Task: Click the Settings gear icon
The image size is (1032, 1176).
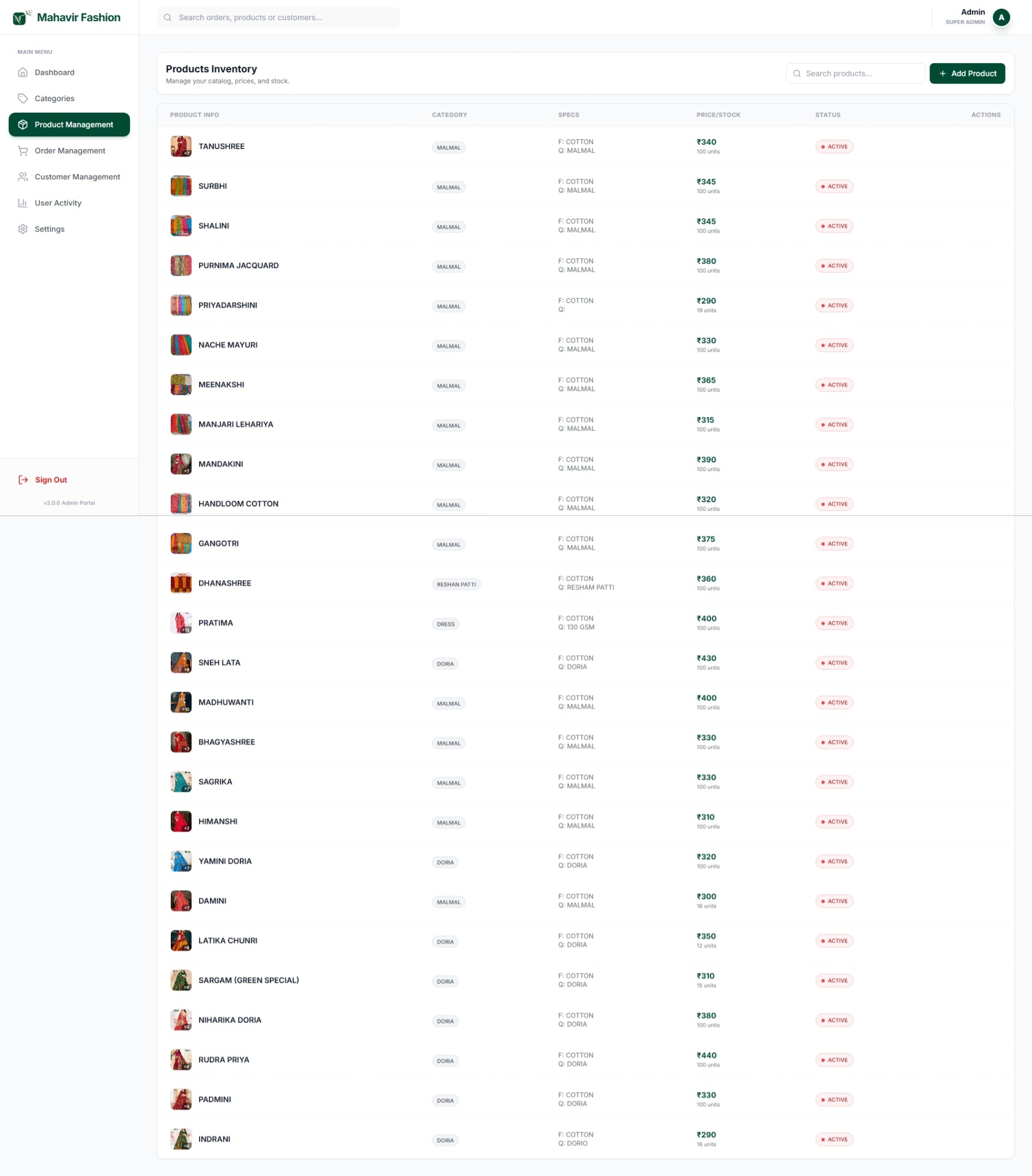Action: point(23,229)
